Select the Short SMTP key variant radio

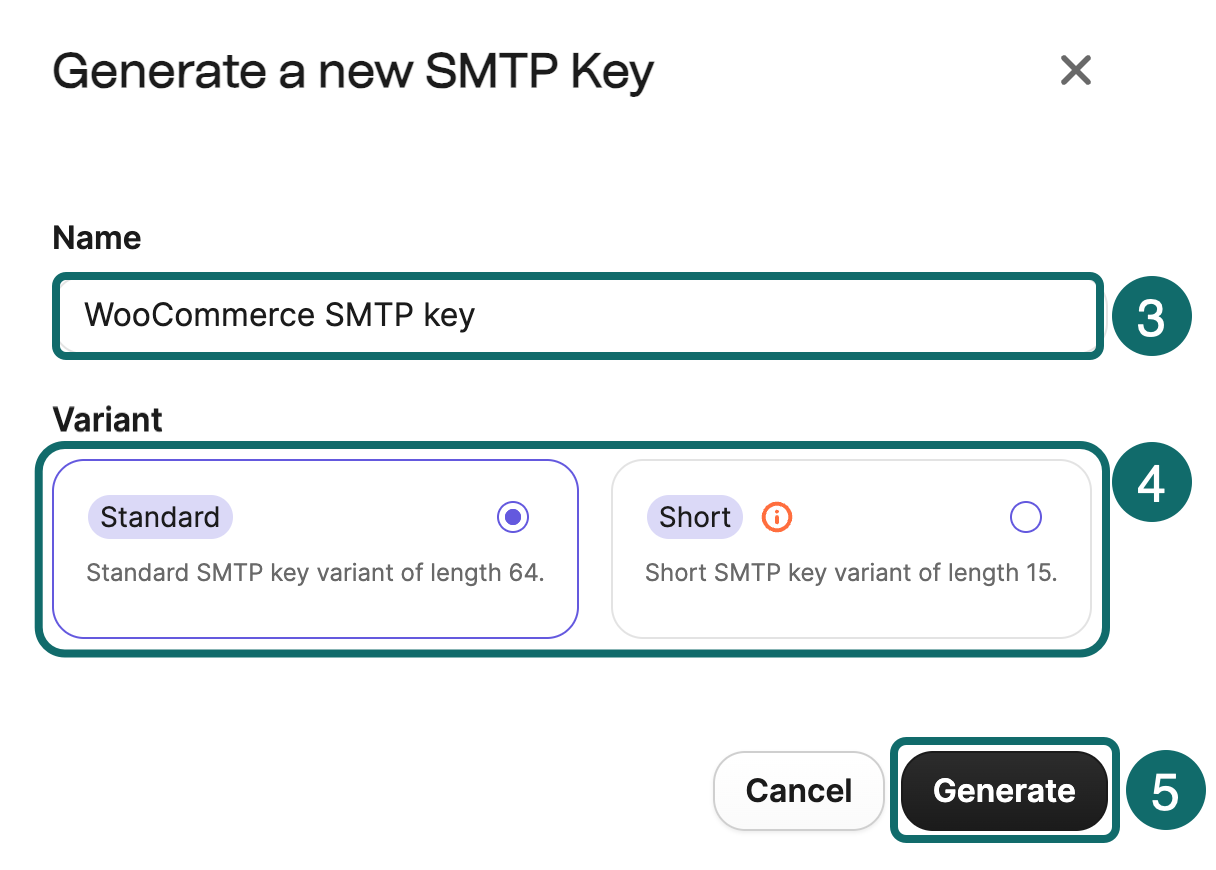1026,517
